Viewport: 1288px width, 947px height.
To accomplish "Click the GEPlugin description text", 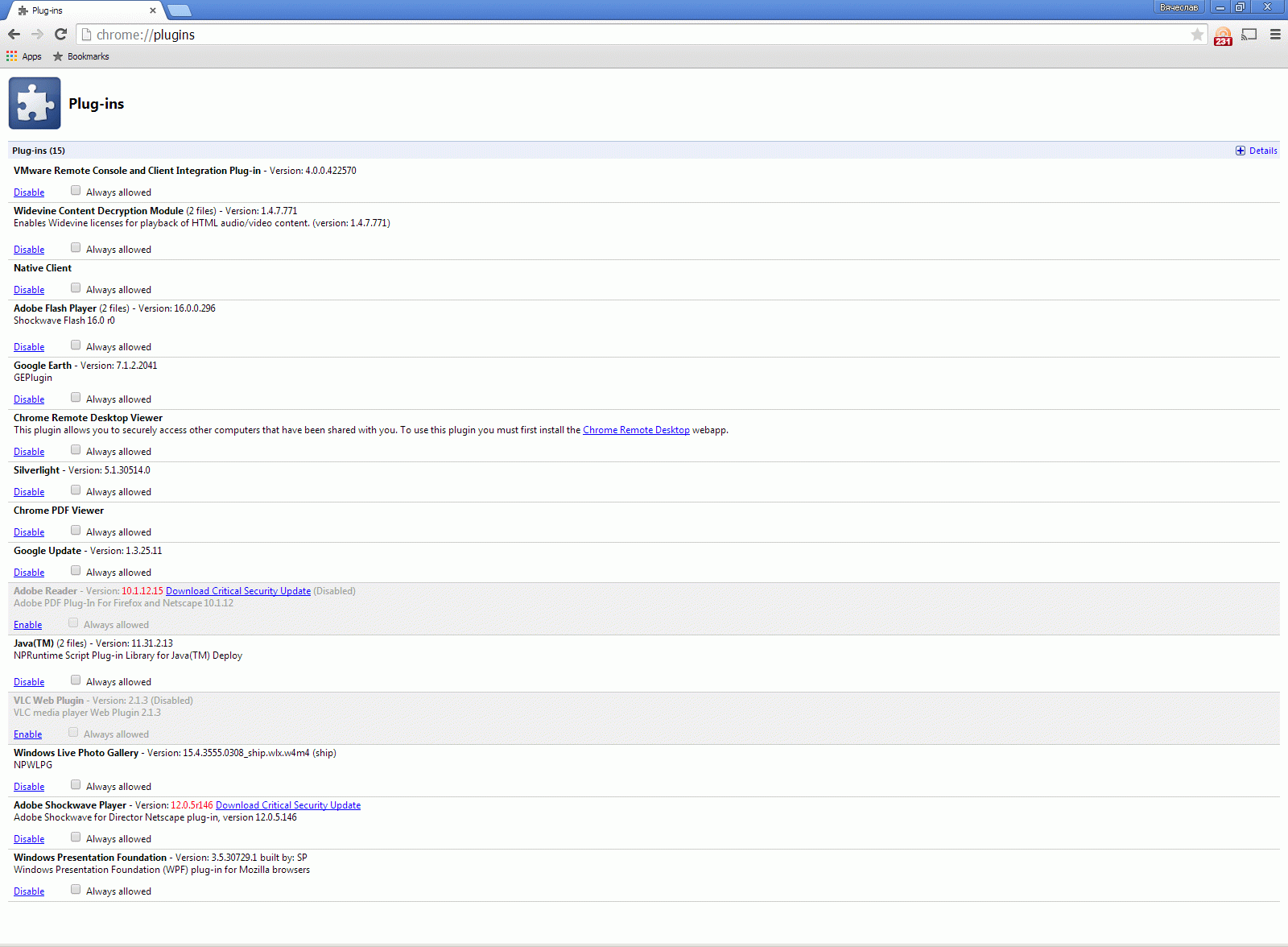I will [33, 378].
